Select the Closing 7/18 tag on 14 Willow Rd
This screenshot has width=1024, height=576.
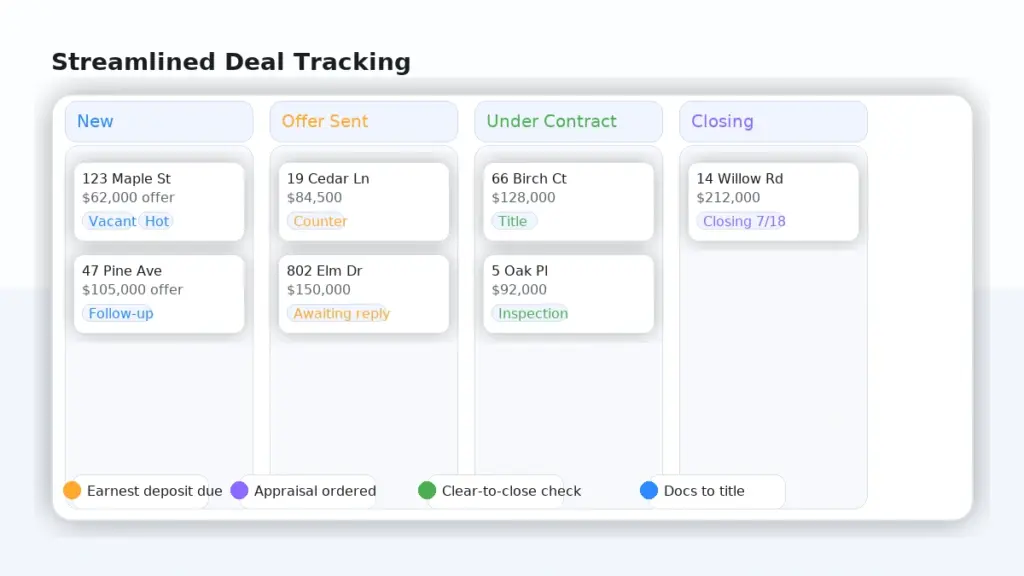(742, 221)
